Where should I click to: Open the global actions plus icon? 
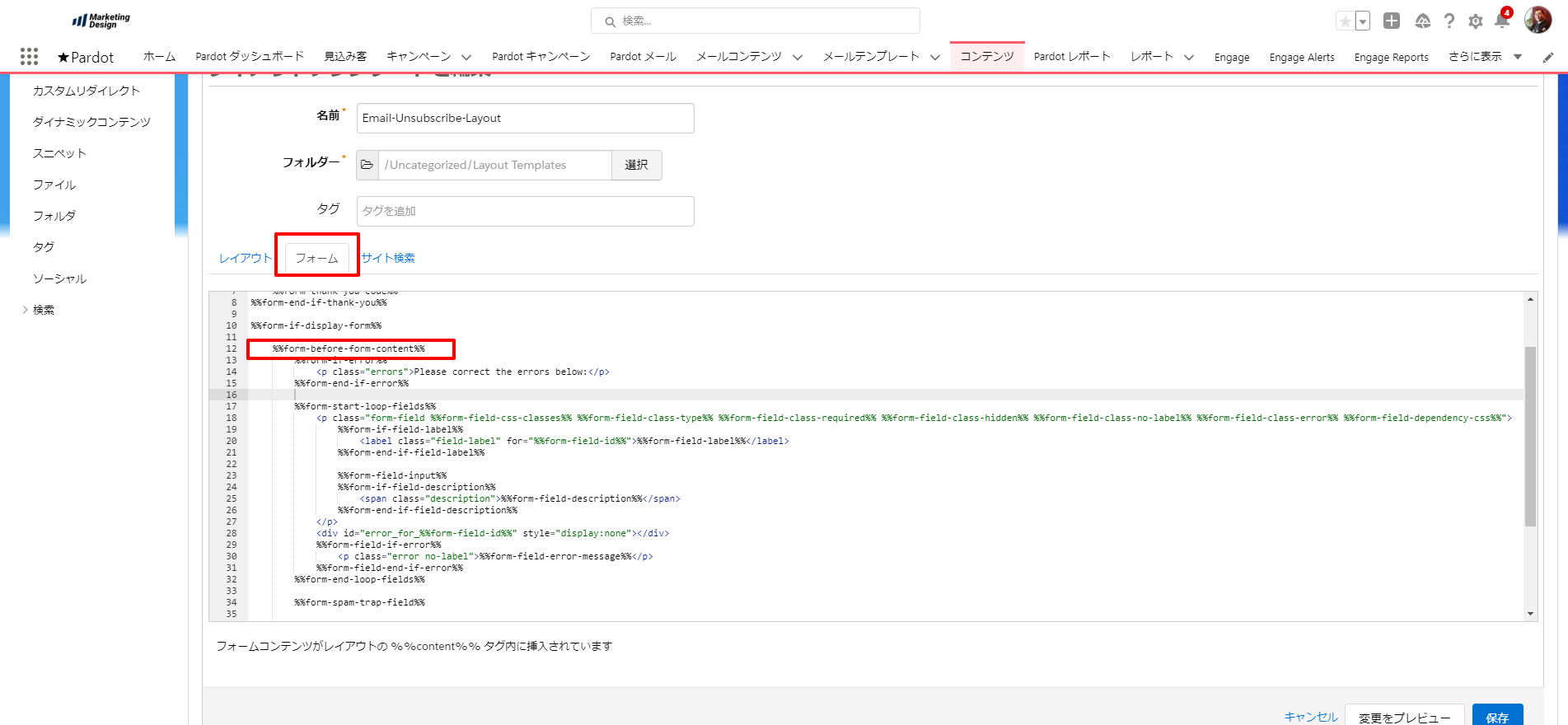tap(1392, 21)
